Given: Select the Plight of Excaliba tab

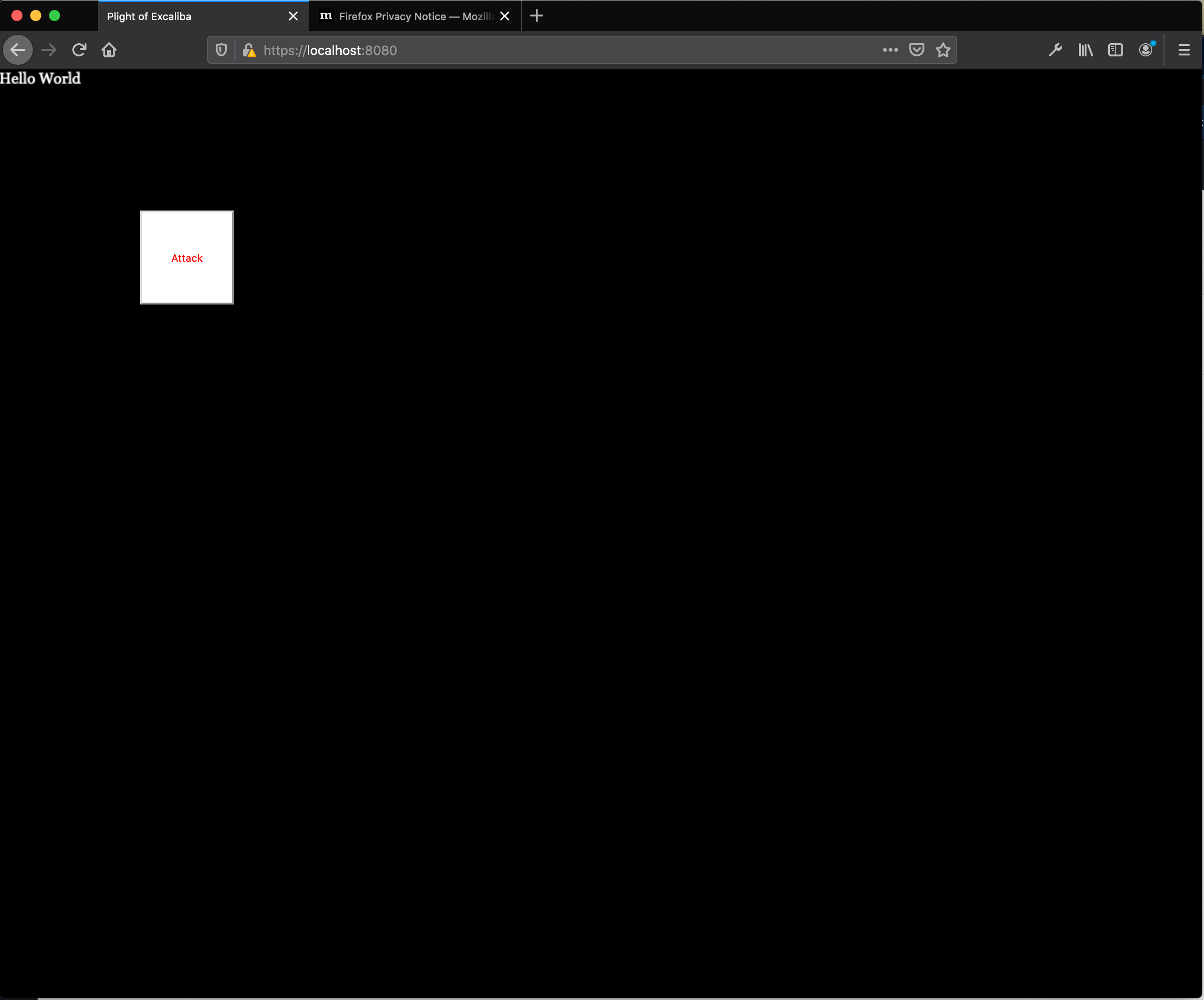Looking at the screenshot, I should click(x=189, y=16).
